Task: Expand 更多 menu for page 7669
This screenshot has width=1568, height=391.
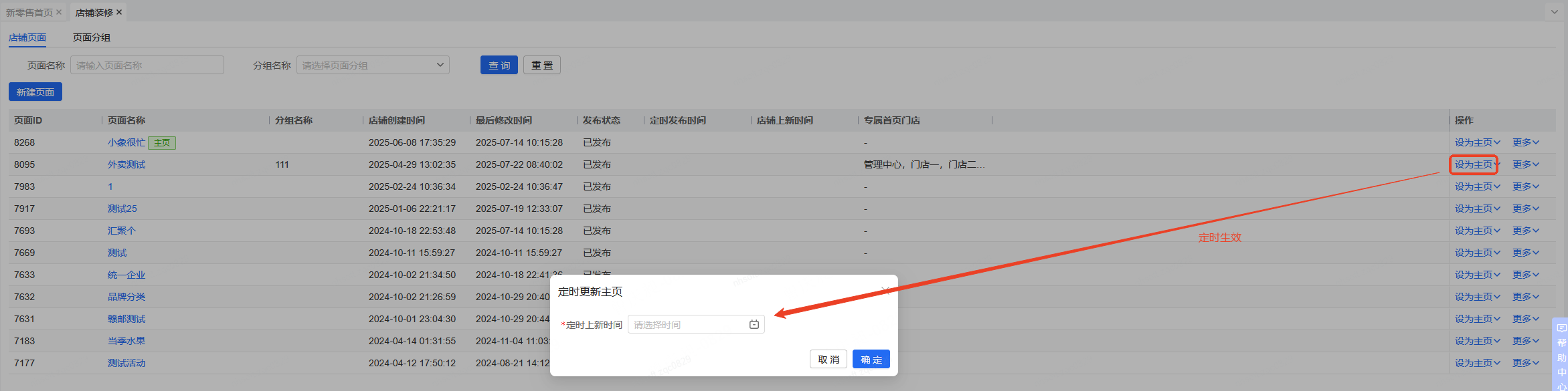Action: (1526, 253)
